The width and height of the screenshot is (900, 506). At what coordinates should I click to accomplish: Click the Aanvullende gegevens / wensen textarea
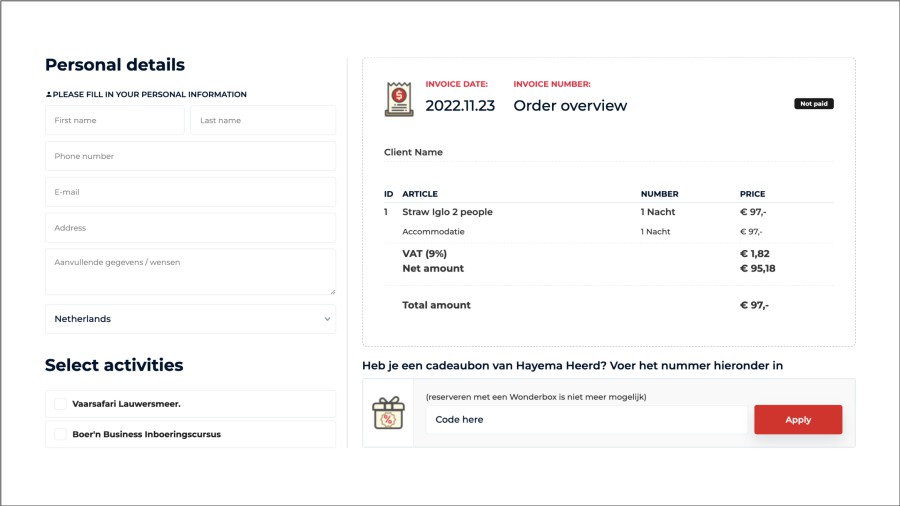pos(190,271)
